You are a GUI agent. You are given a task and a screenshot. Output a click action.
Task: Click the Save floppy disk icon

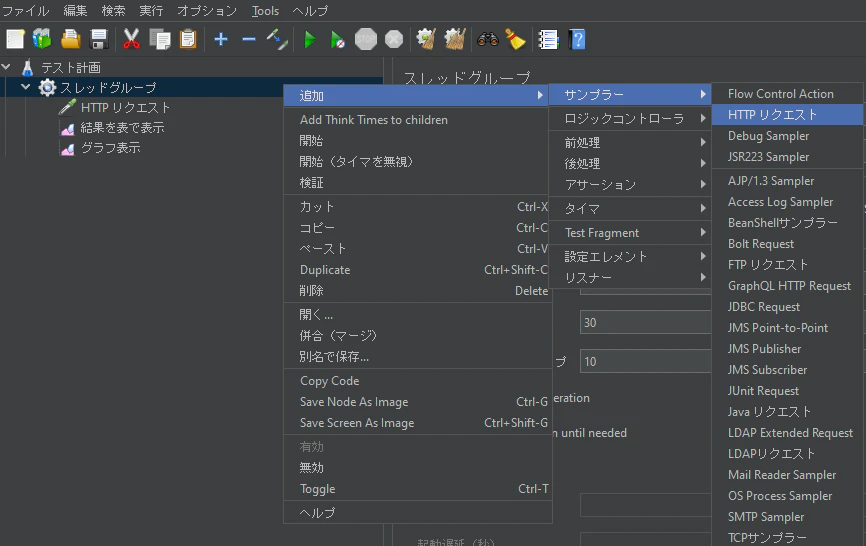[x=99, y=39]
